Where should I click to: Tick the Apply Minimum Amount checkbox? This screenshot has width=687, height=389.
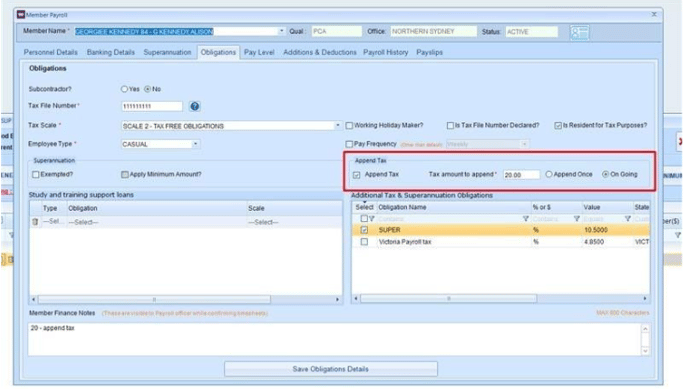pos(124,174)
